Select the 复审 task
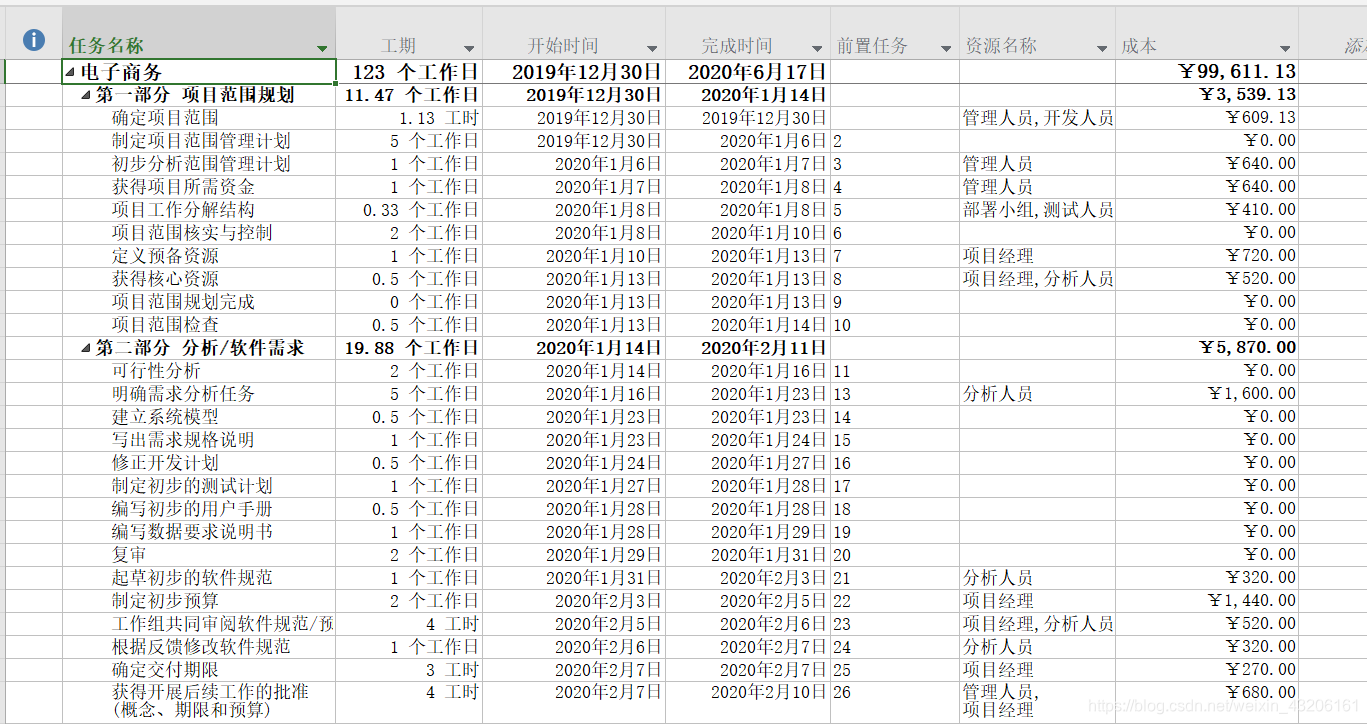The width and height of the screenshot is (1367, 724). tap(129, 555)
